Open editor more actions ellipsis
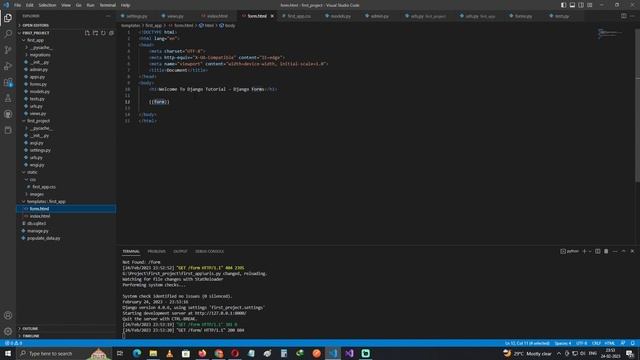The height and width of the screenshot is (360, 640). coord(633,16)
